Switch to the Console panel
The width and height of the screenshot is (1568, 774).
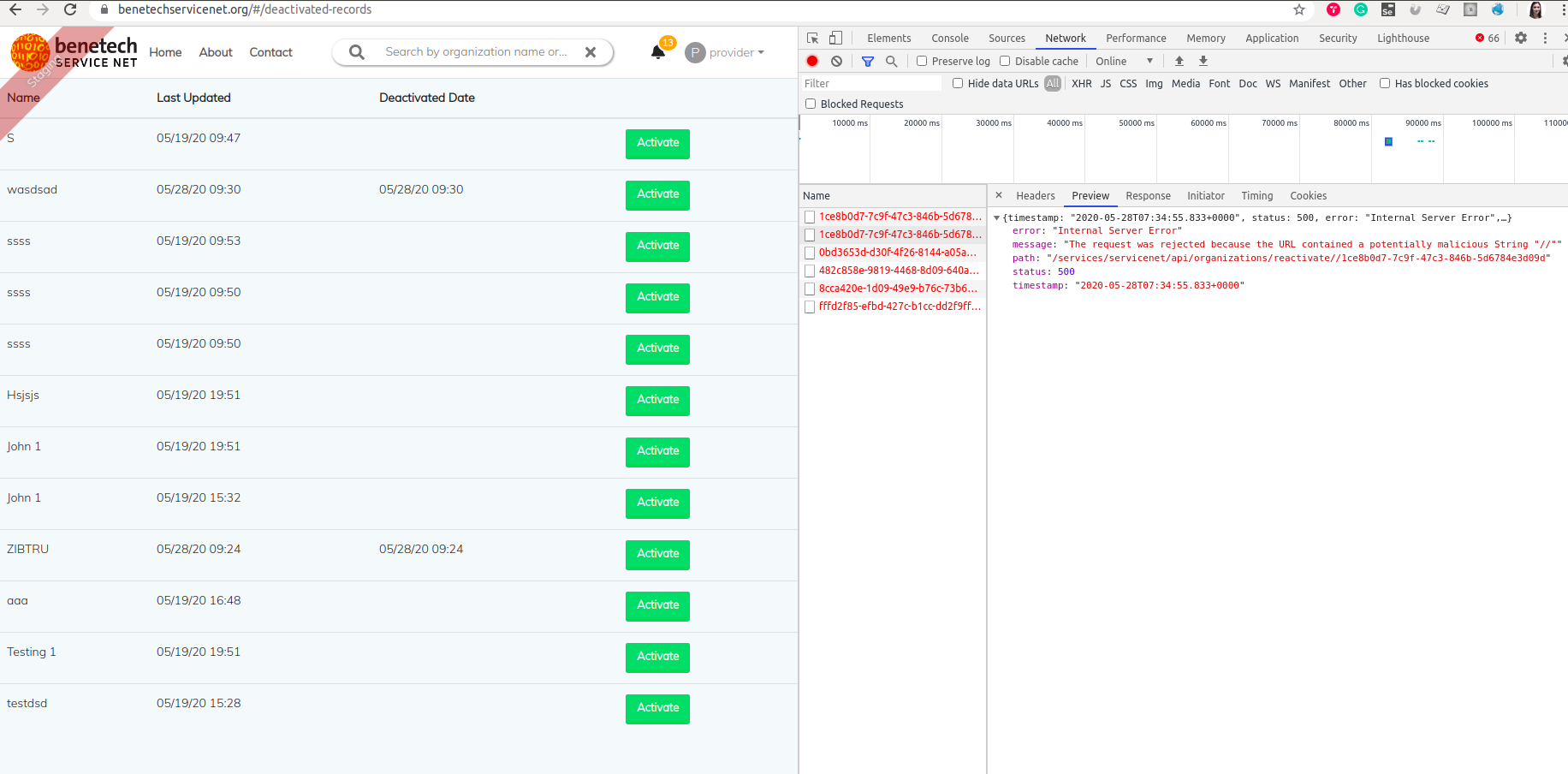[949, 38]
